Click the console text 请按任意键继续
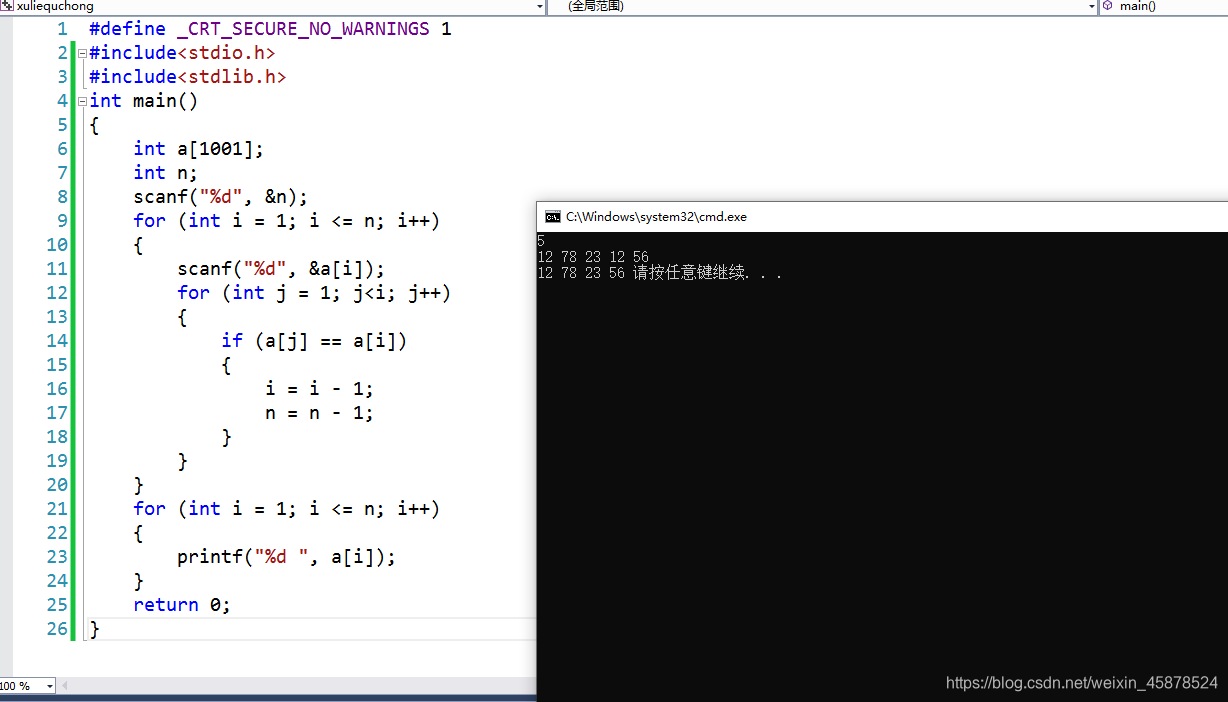Viewport: 1228px width, 702px height. pyautogui.click(x=689, y=273)
